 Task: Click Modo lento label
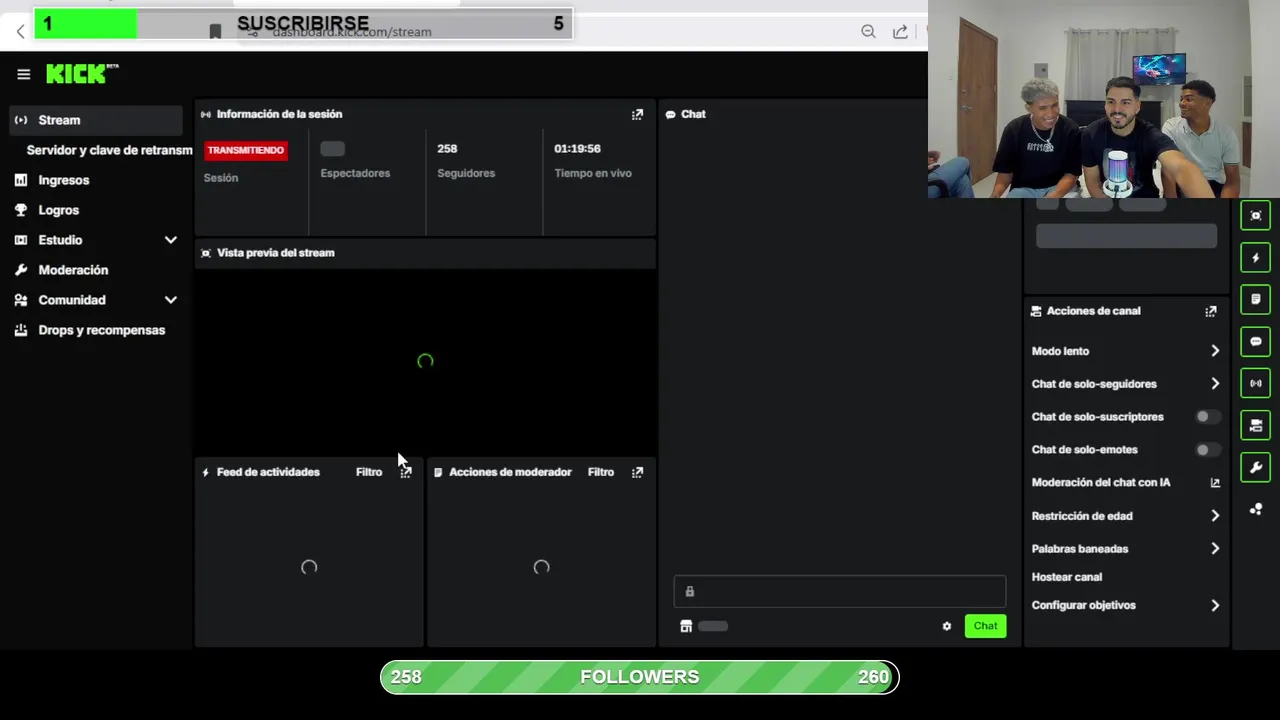[1060, 351]
